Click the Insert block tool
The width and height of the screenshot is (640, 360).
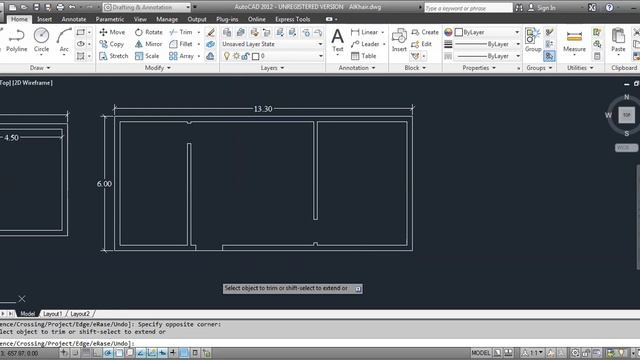399,40
